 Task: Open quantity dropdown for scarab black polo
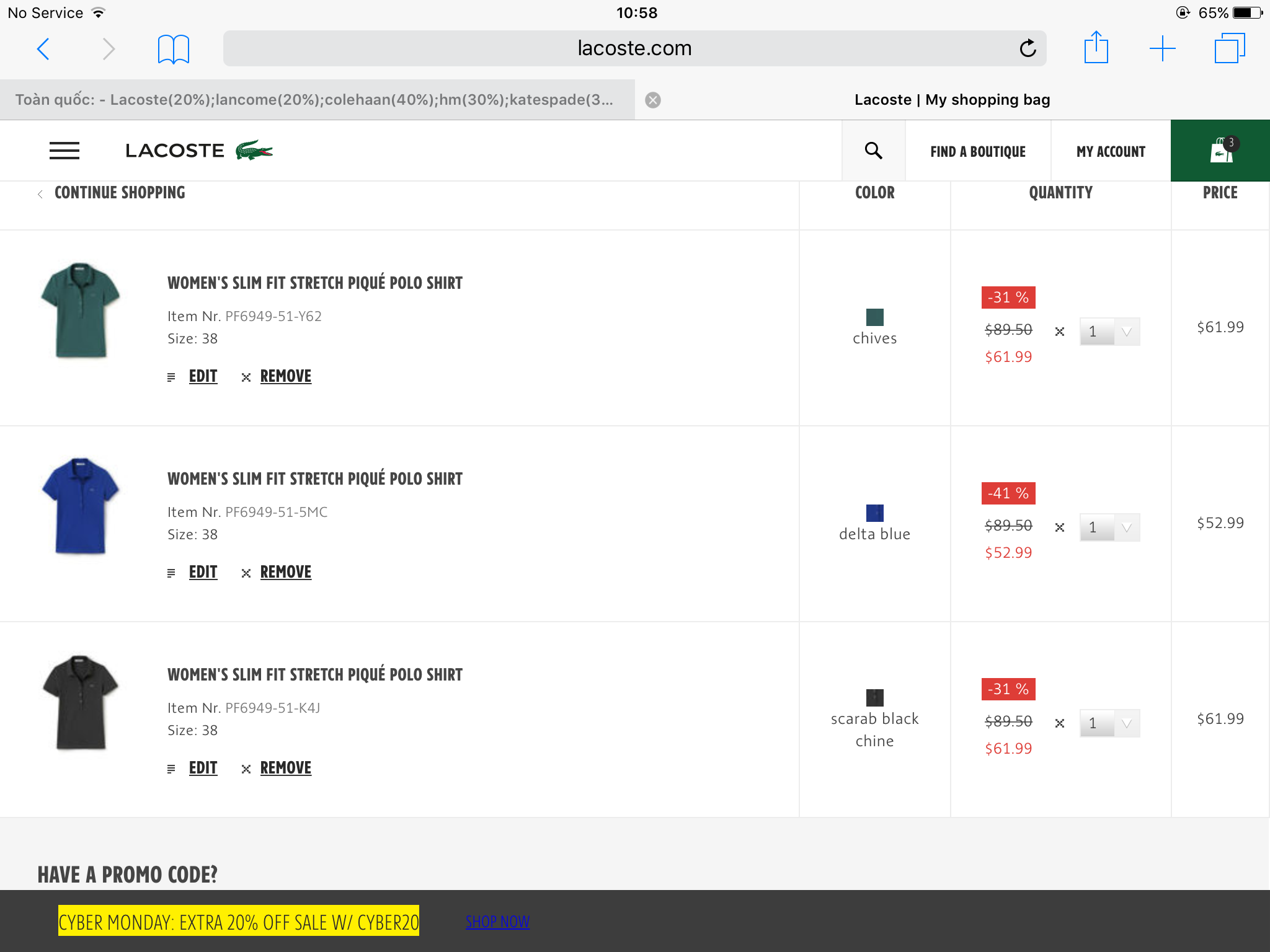[x=1109, y=723]
